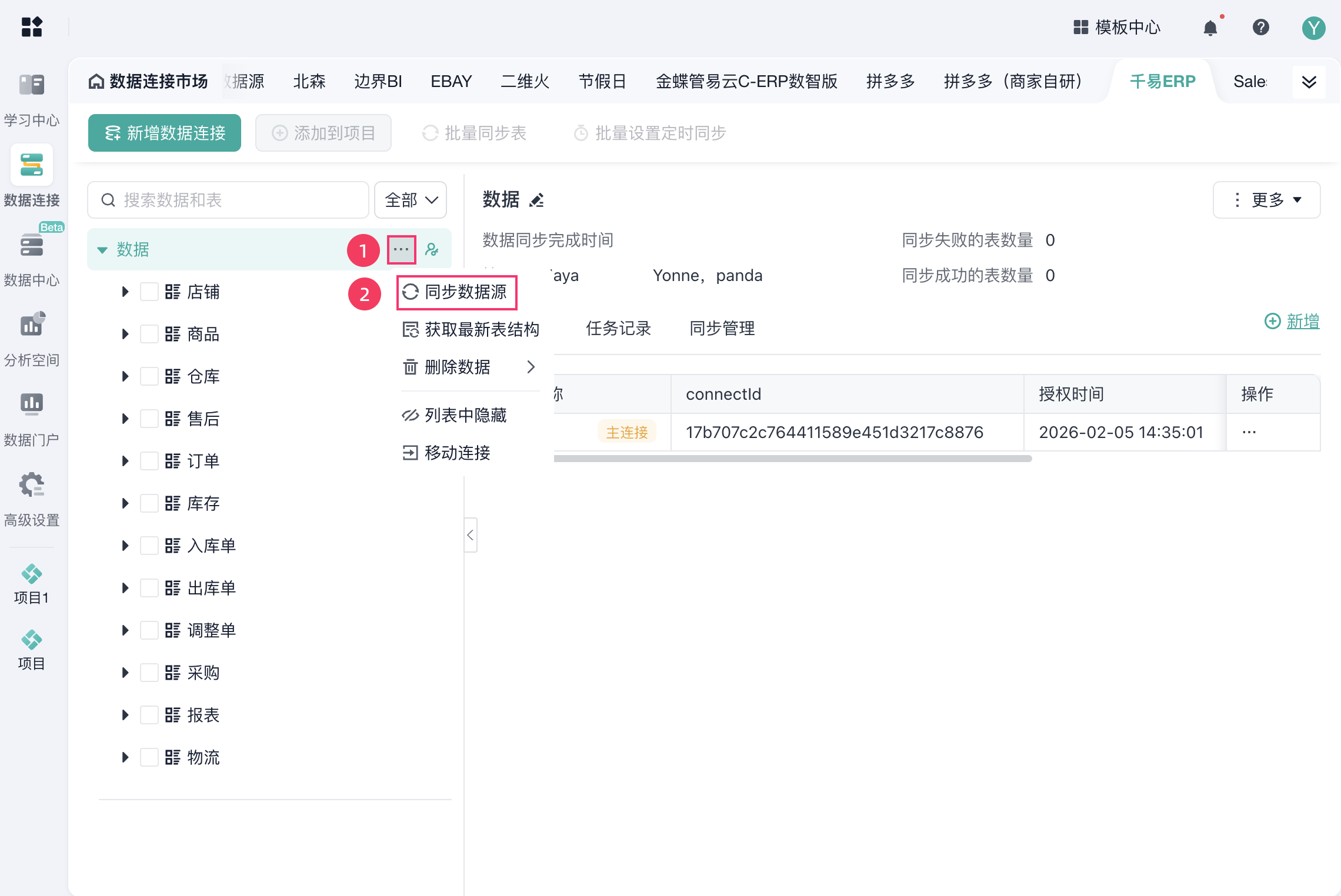Expand the 售后 tree node
1341x896 pixels.
[125, 419]
